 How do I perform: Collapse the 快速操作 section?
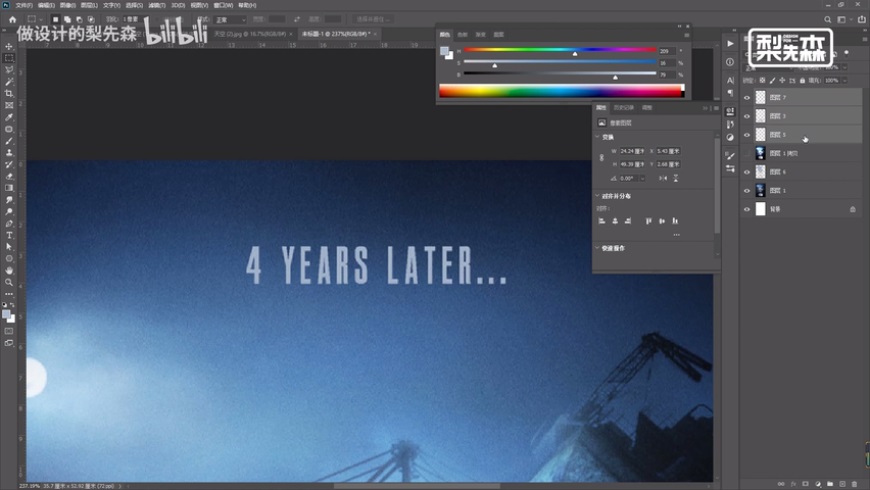tap(598, 248)
